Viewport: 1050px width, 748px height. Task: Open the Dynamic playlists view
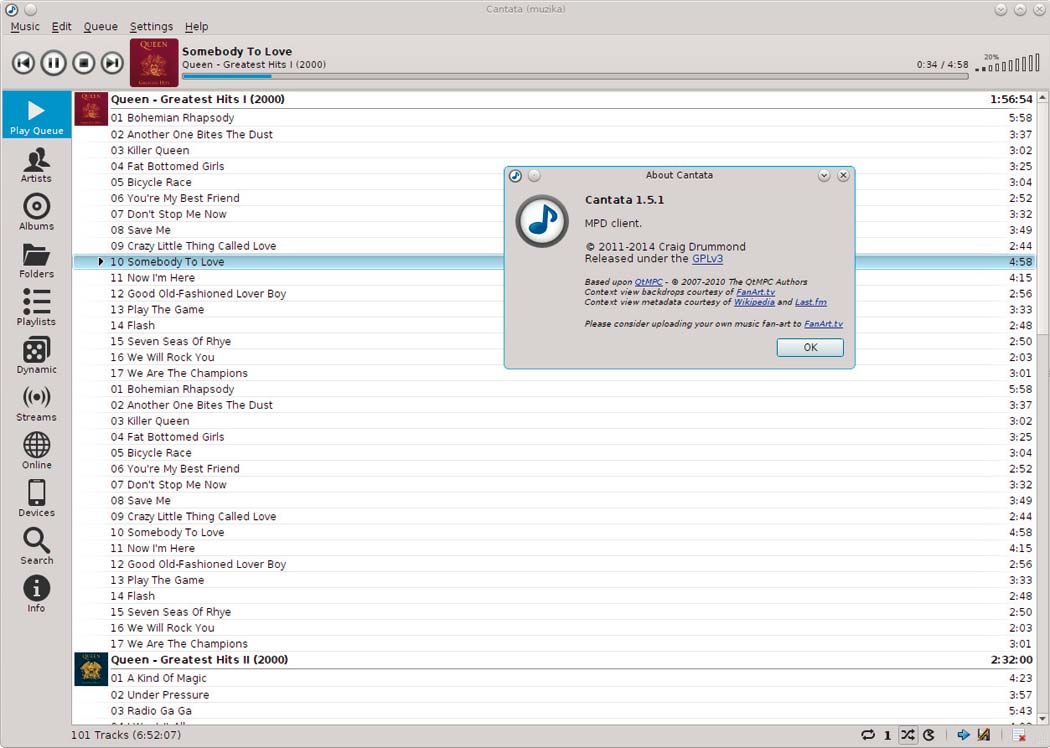(x=36, y=355)
